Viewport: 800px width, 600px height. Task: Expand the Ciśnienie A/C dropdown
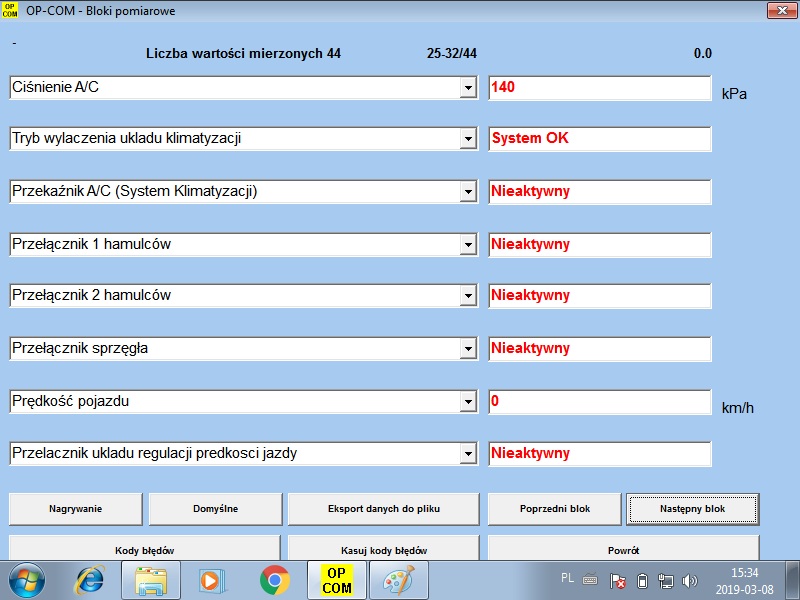(467, 88)
